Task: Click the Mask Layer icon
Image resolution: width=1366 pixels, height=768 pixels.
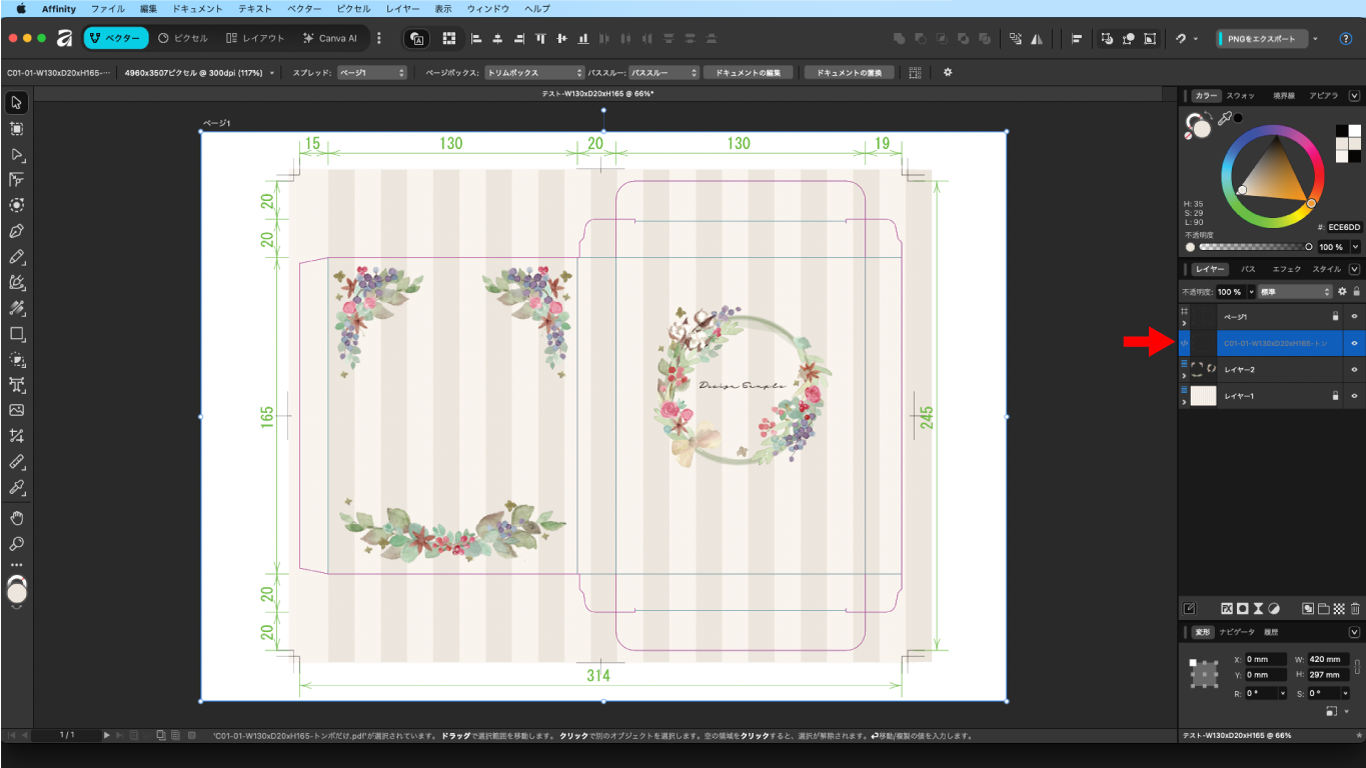Action: pos(1242,608)
